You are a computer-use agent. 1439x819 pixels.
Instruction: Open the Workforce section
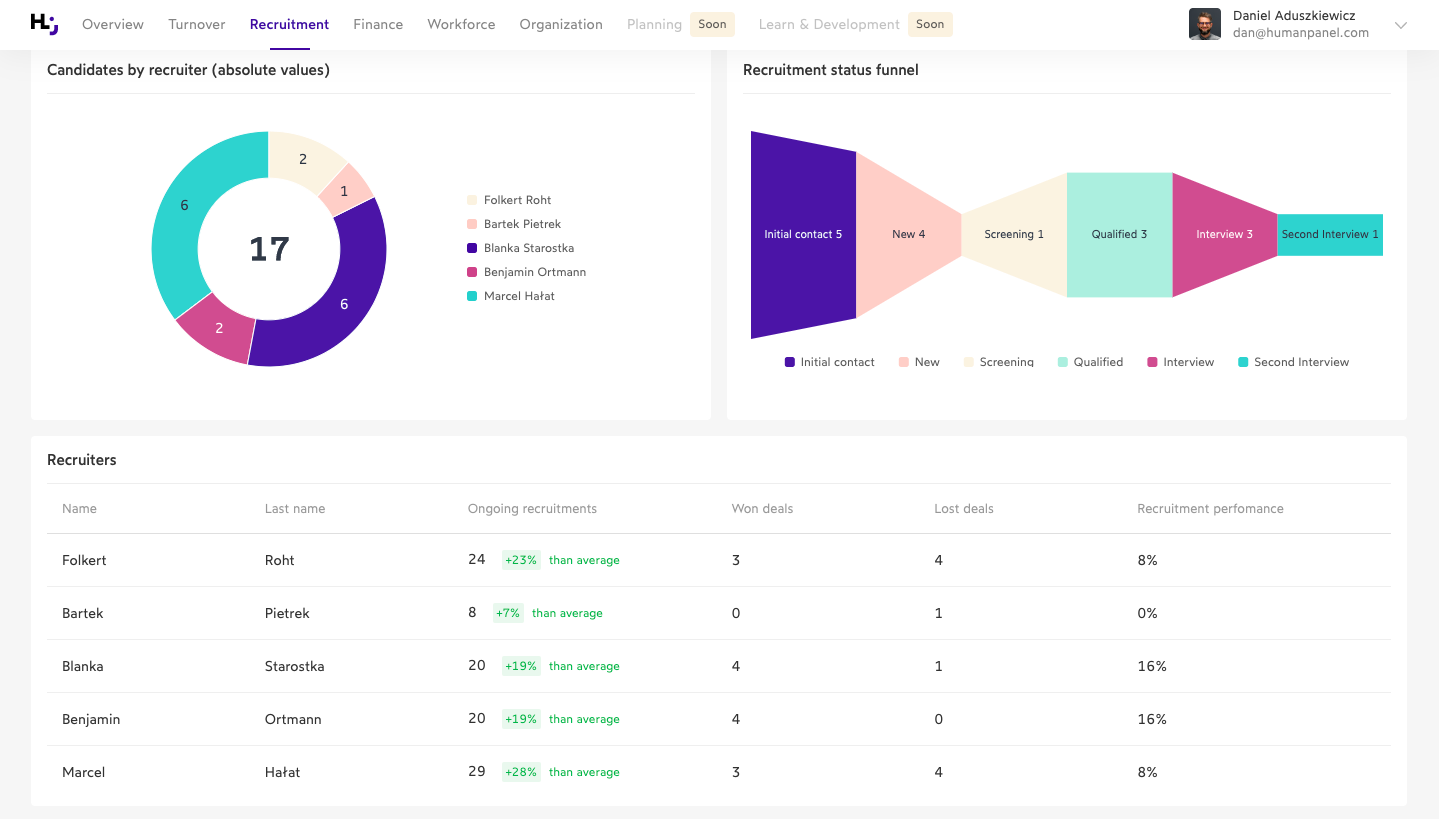click(461, 24)
